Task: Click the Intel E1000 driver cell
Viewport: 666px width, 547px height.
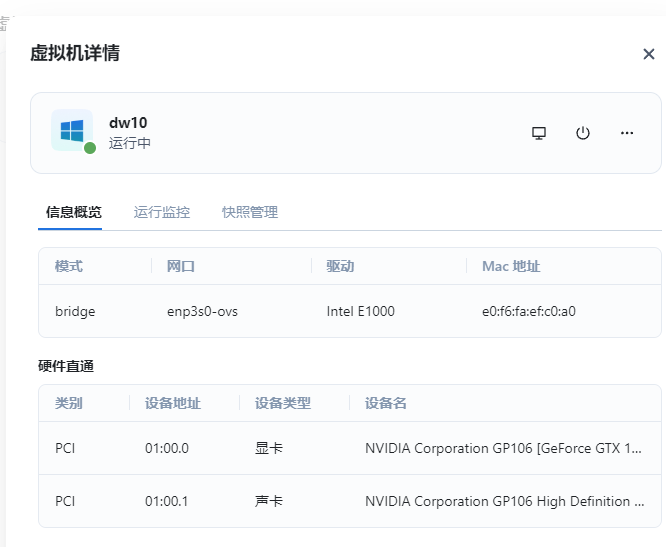Action: point(360,311)
